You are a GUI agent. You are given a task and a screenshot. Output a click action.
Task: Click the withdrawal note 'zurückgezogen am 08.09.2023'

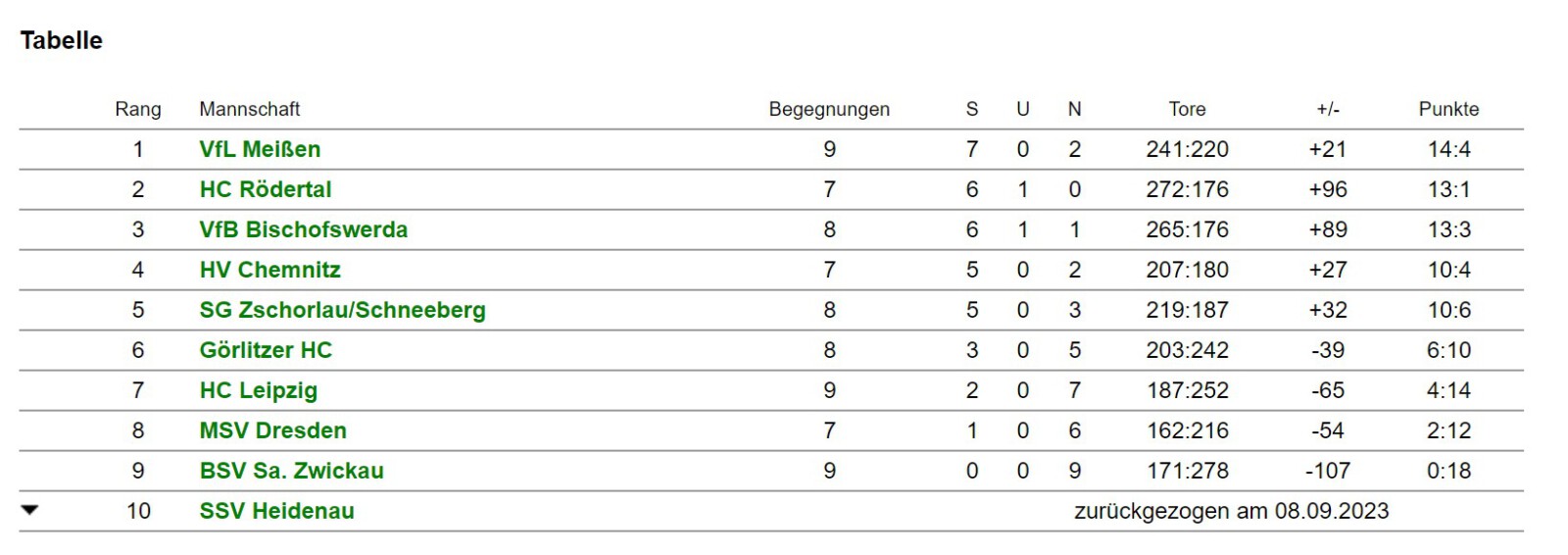click(x=1232, y=511)
